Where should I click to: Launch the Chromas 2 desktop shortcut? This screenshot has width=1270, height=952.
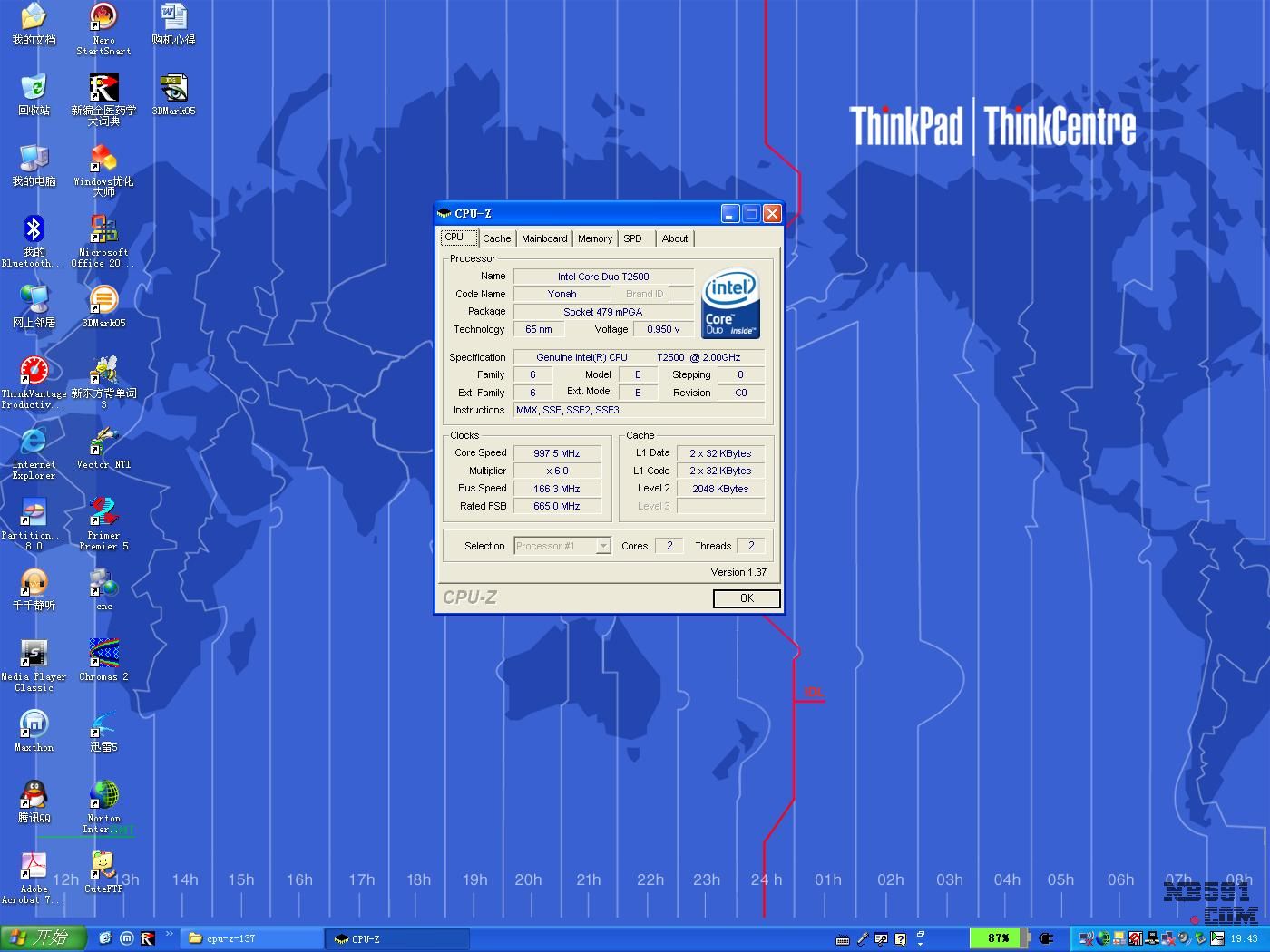point(103,654)
